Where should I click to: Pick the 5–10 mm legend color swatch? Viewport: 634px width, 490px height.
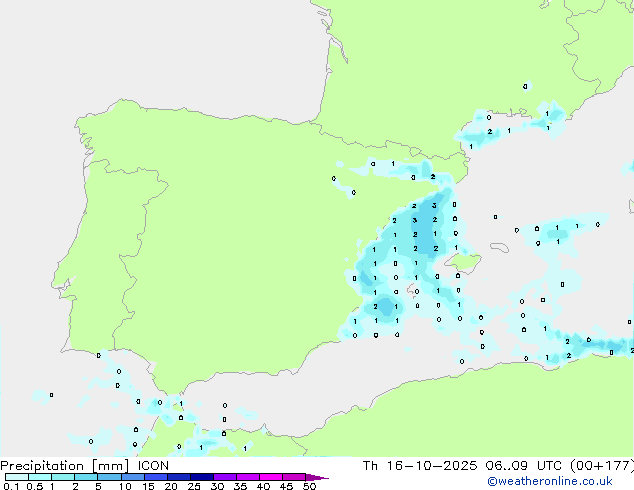109,477
